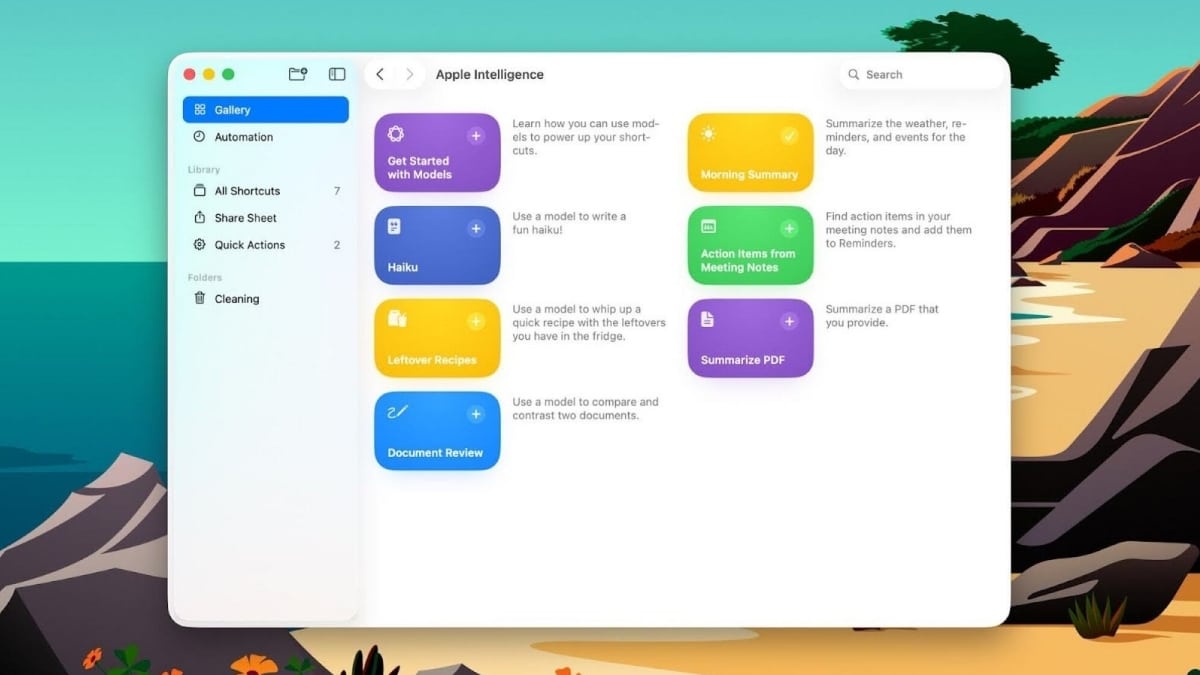Screen dimensions: 1200x675
Task: Click the brain icon on Get Started card
Action: coord(395,133)
